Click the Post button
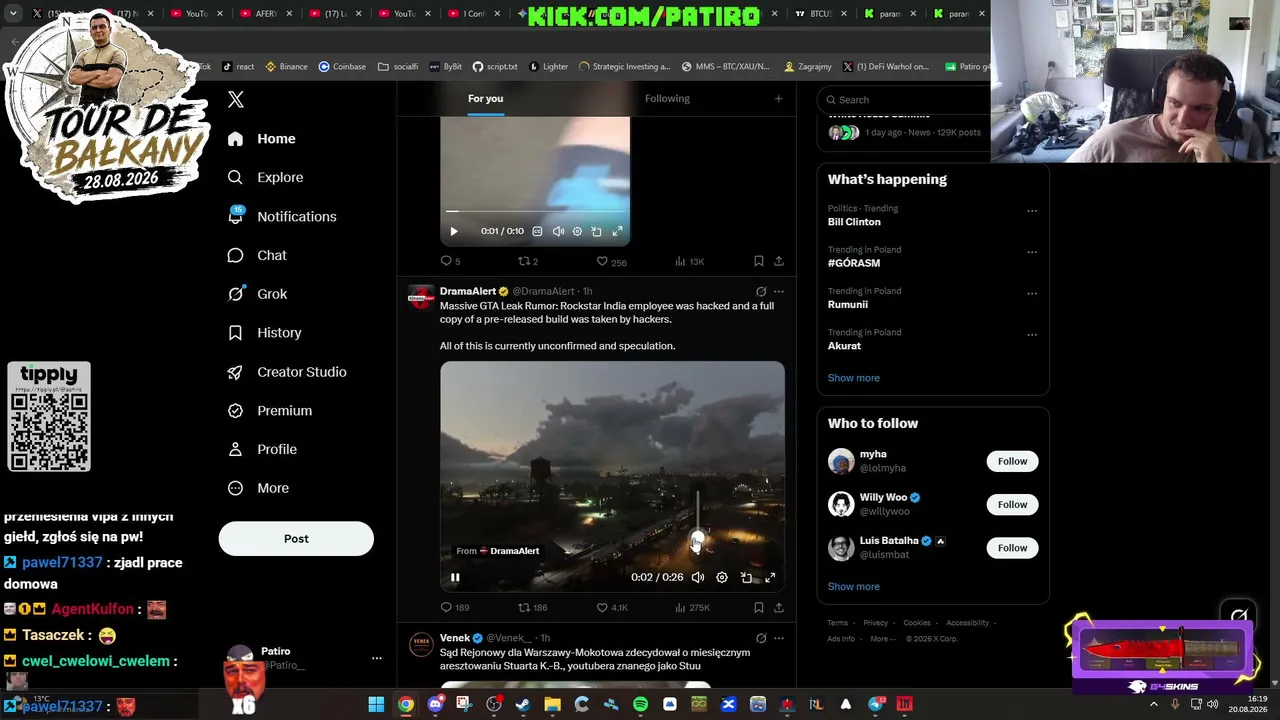The image size is (1280, 720). [296, 538]
